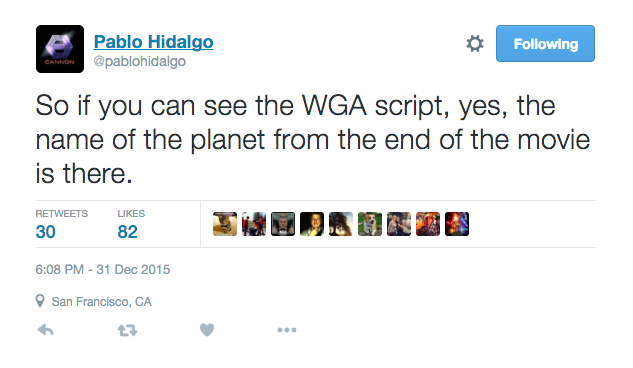Open the Cannon logo profile avatar
Screen dimensions: 633x368
click(x=60, y=49)
